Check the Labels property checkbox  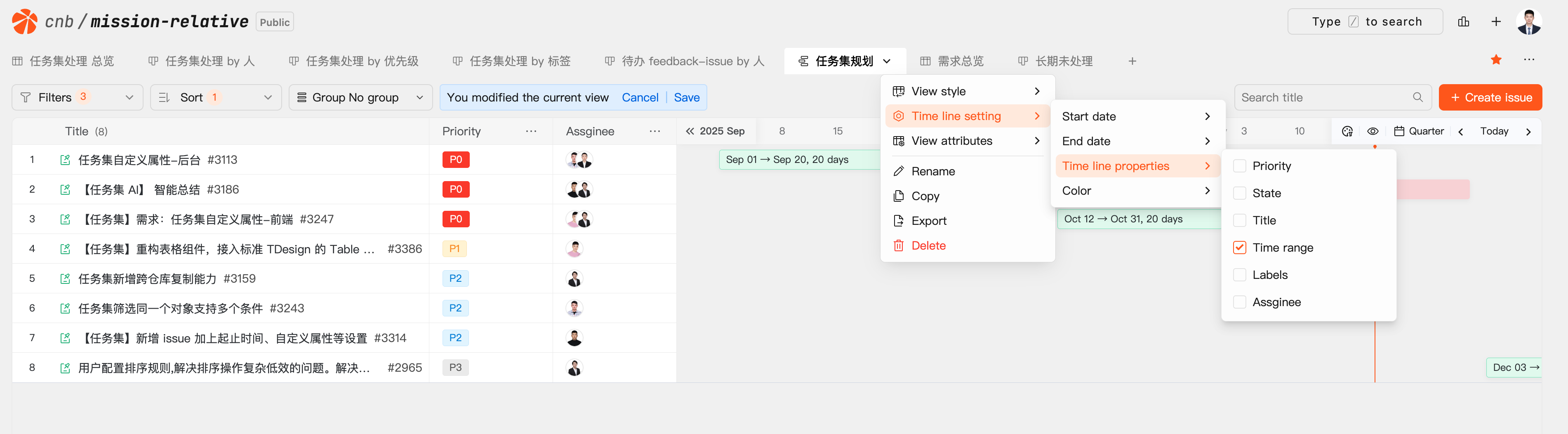pyautogui.click(x=1239, y=275)
